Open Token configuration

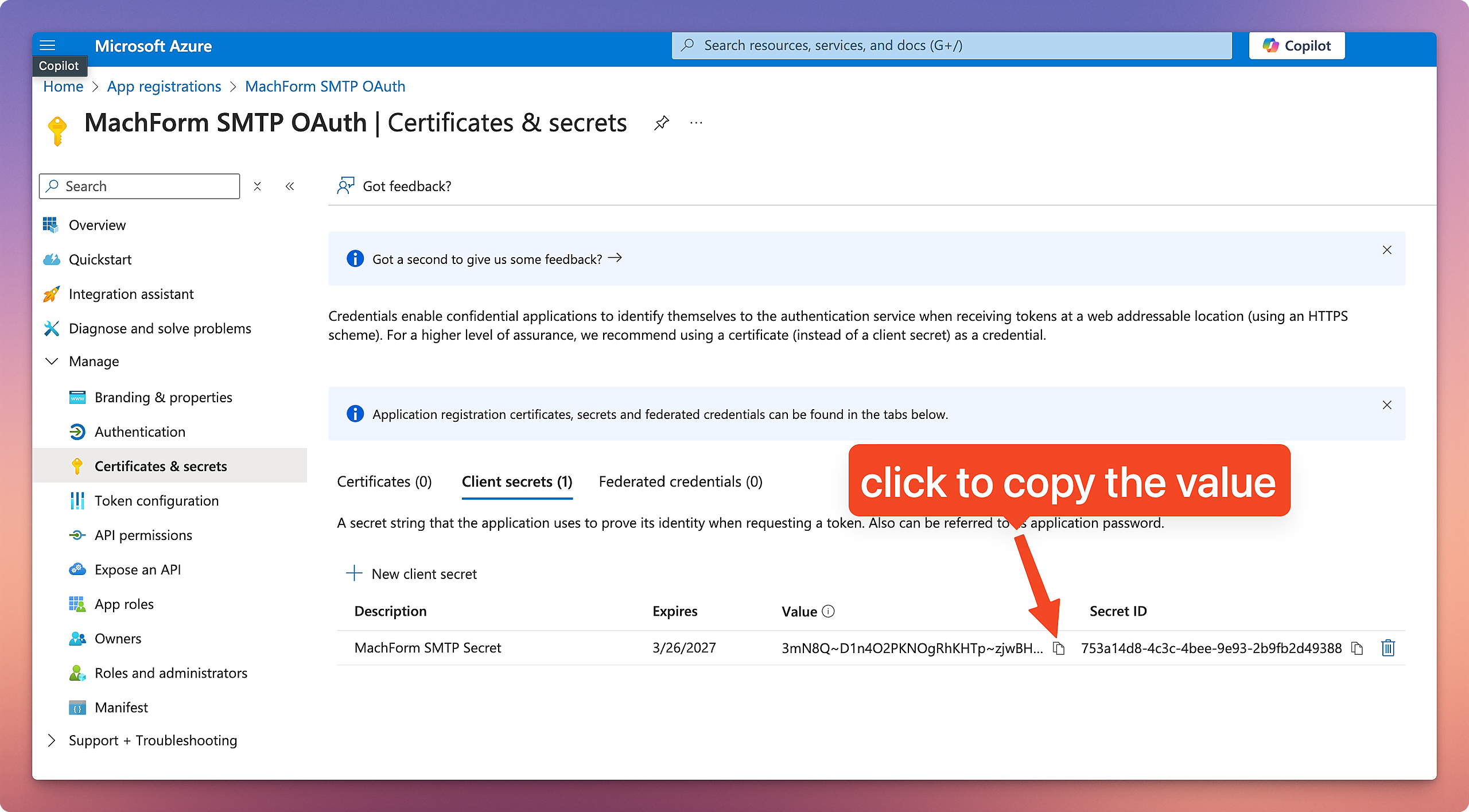(x=156, y=500)
